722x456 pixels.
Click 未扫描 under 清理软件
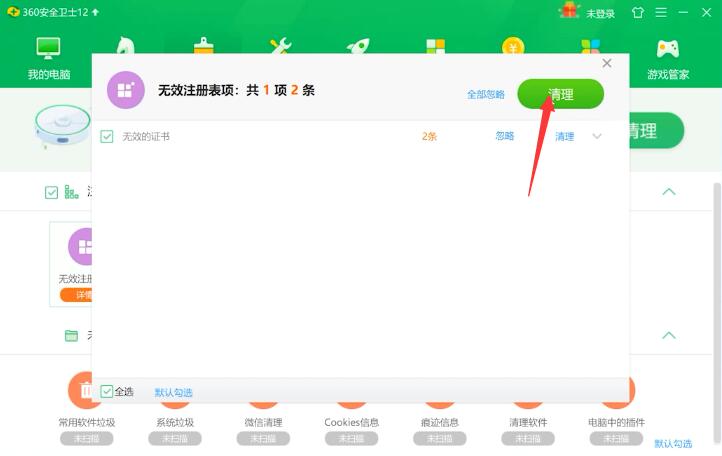point(528,438)
